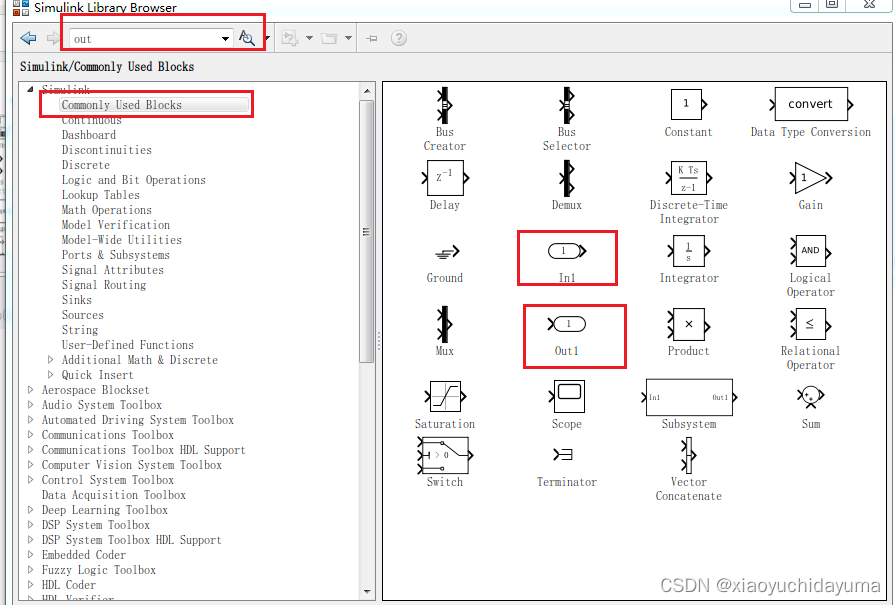
Task: Select the Bus Selector block
Action: 567,106
